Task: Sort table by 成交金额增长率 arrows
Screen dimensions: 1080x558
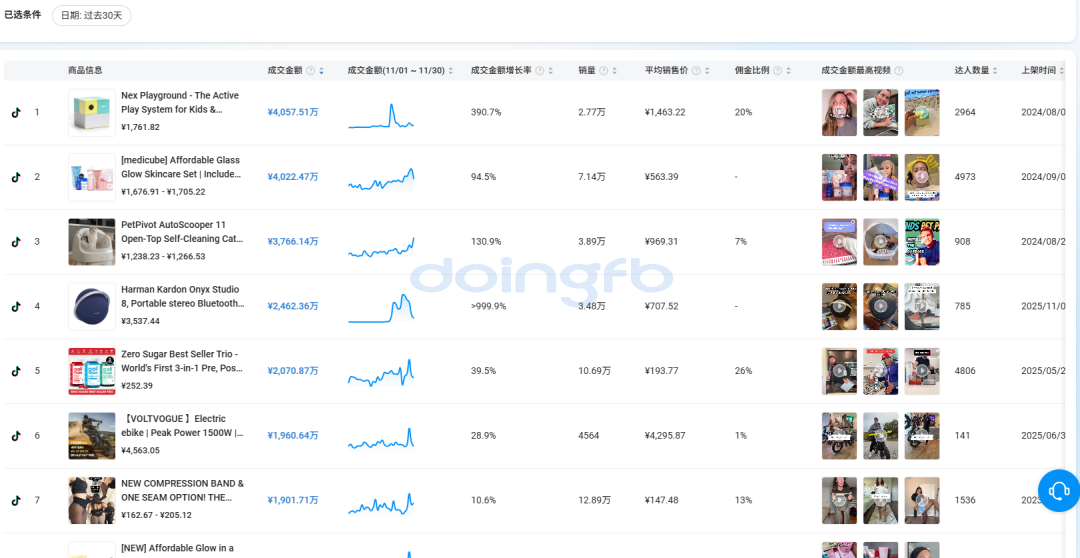Action: click(552, 71)
